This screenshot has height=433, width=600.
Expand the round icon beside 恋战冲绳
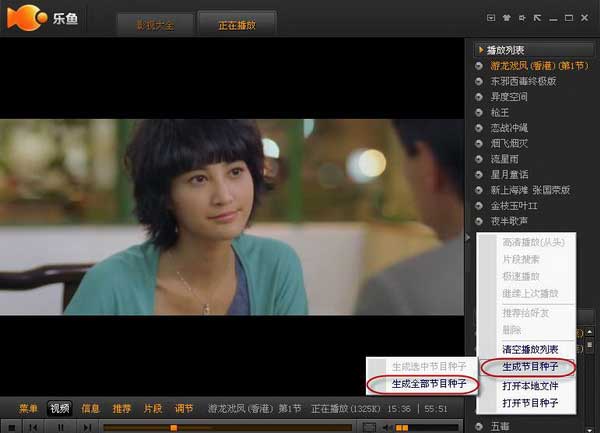[479, 128]
